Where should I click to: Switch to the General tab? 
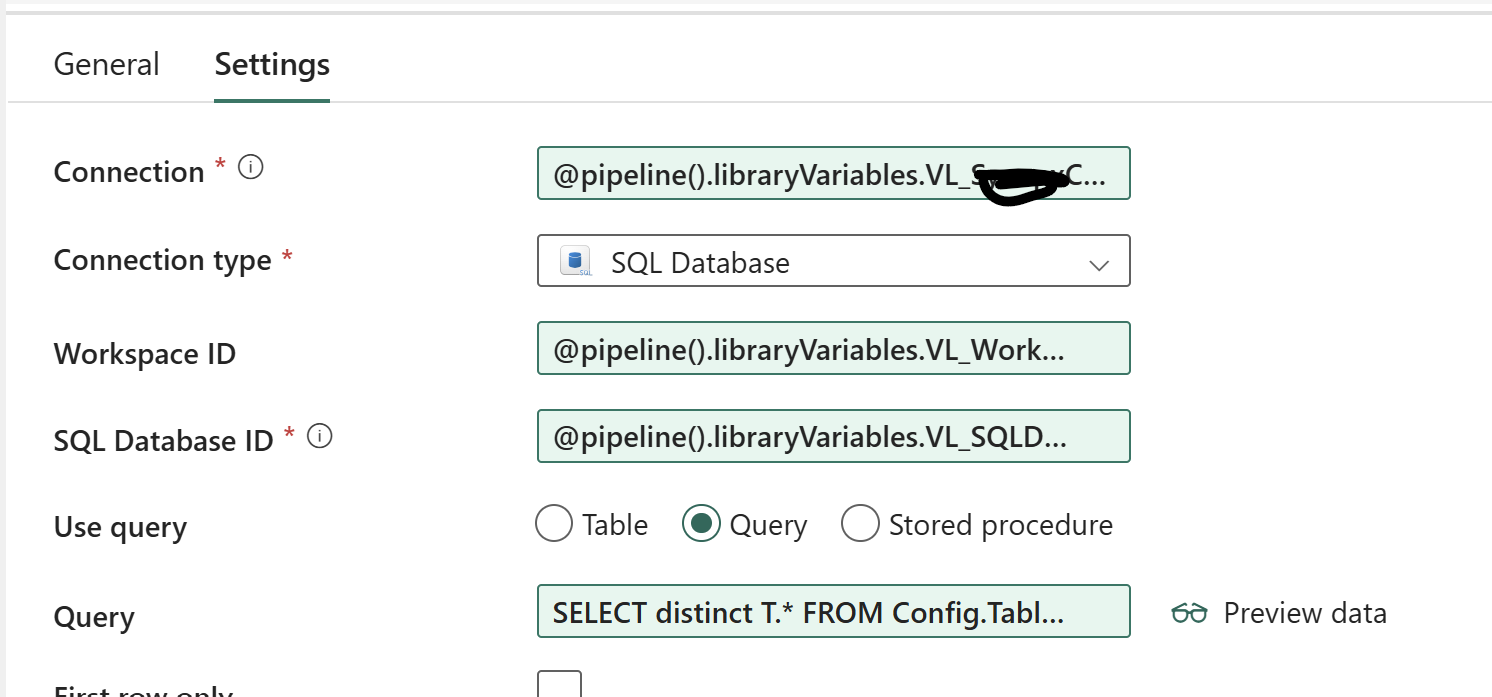(106, 64)
